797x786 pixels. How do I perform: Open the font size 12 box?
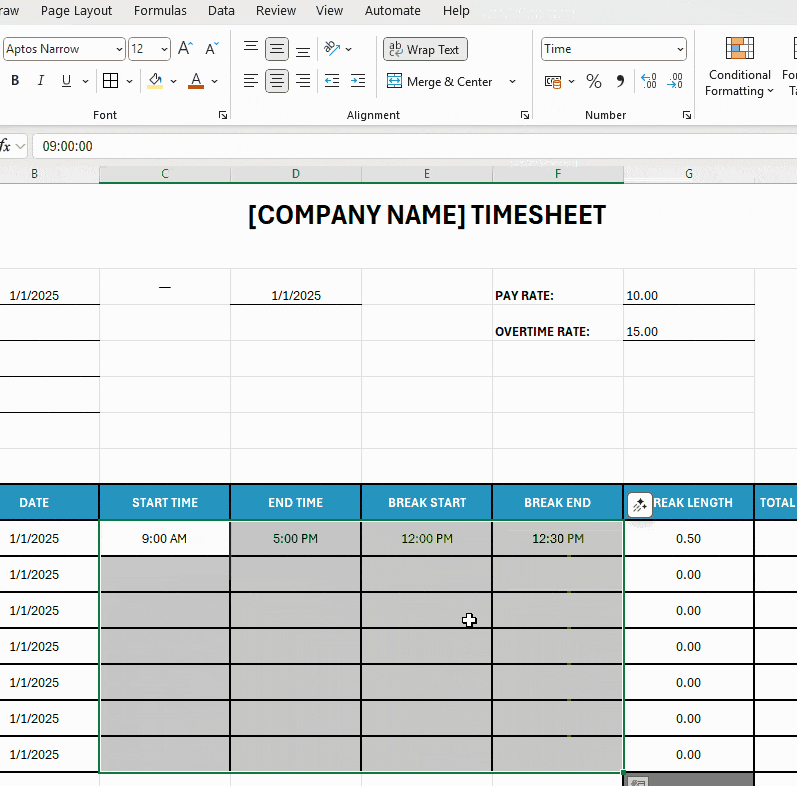tap(149, 49)
